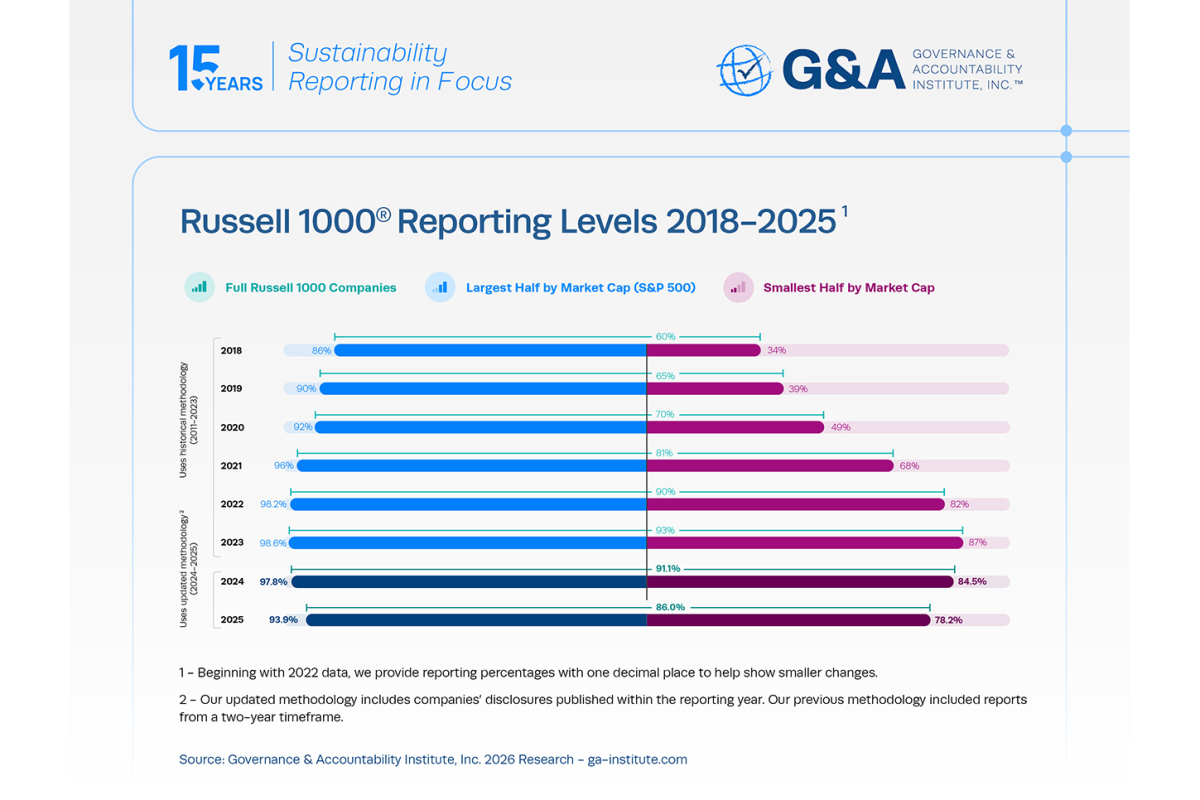Click the 78.2% value for 2025
This screenshot has width=1200, height=800.
[948, 620]
